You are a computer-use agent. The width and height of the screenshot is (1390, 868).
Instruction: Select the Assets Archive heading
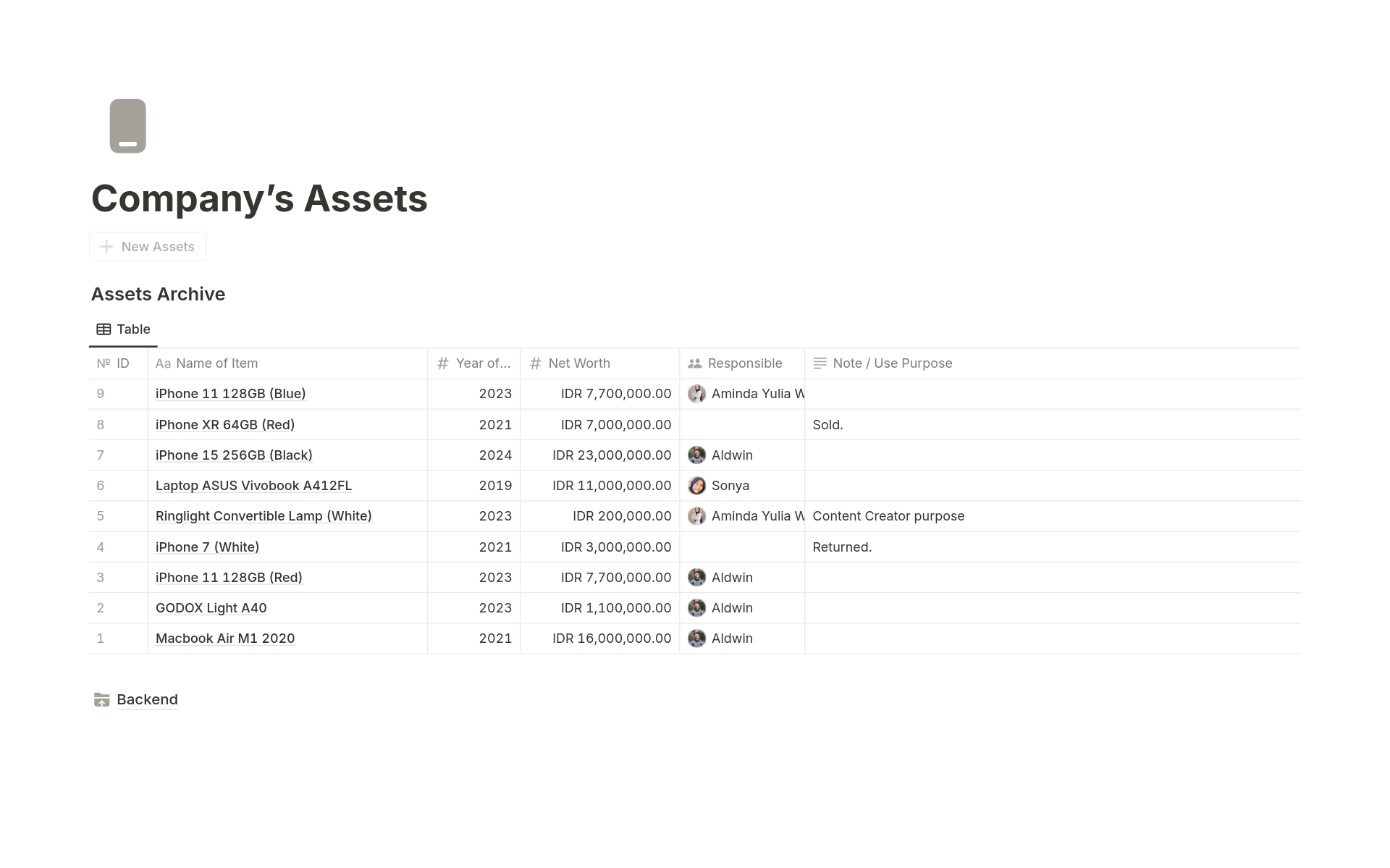(158, 294)
